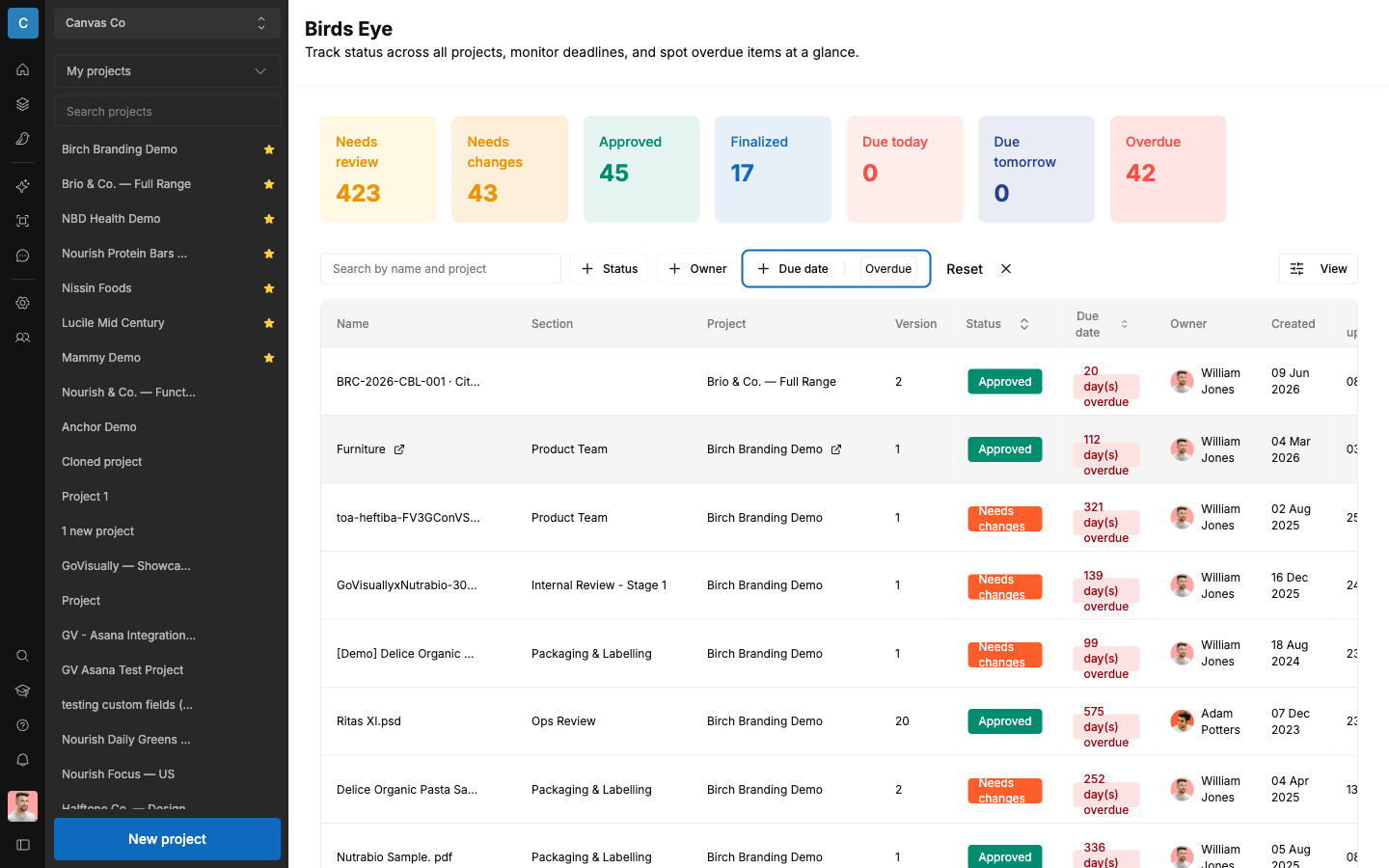This screenshot has width=1389, height=868.
Task: Click the BRC-2026-CBL-001 item name
Action: (x=408, y=382)
